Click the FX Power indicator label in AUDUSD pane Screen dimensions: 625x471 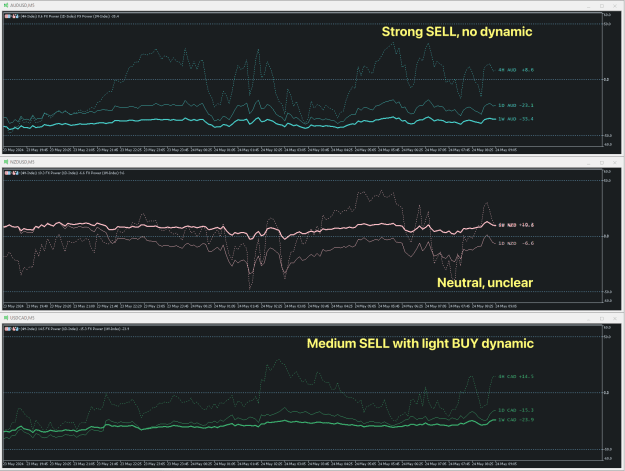click(x=70, y=16)
